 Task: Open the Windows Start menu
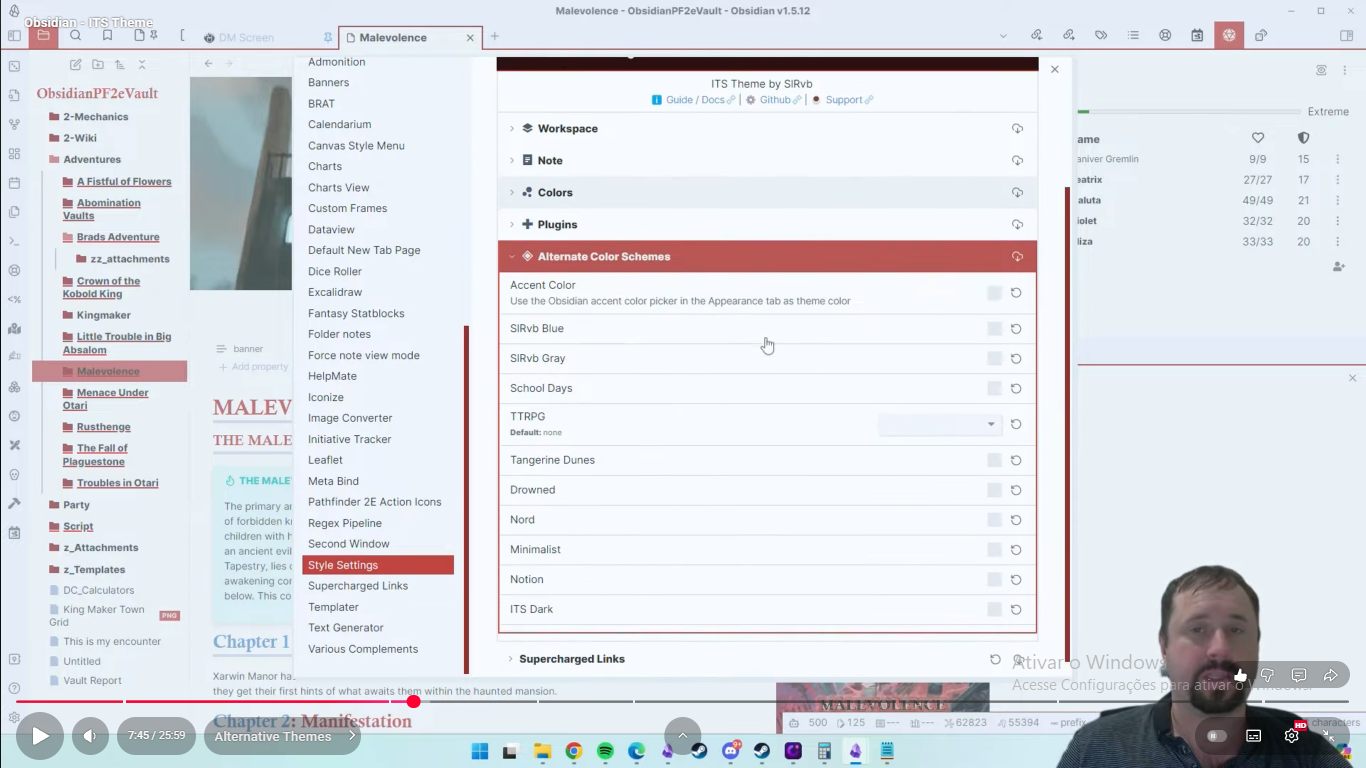(480, 751)
